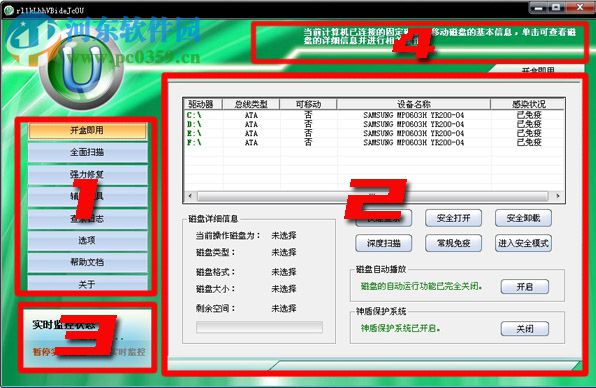Select 全面扫描 in the sidebar
This screenshot has height=388, width=596.
point(87,152)
